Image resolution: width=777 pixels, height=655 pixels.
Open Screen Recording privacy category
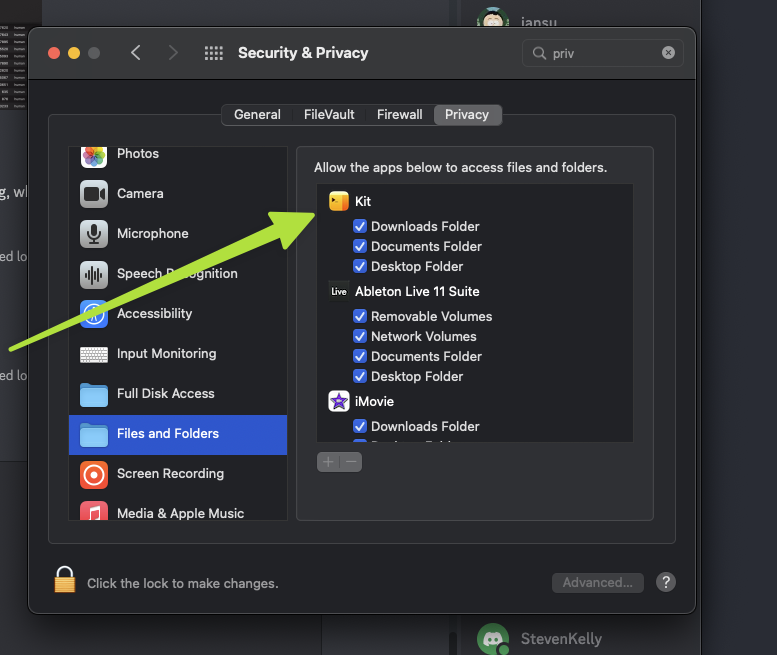click(x=178, y=474)
